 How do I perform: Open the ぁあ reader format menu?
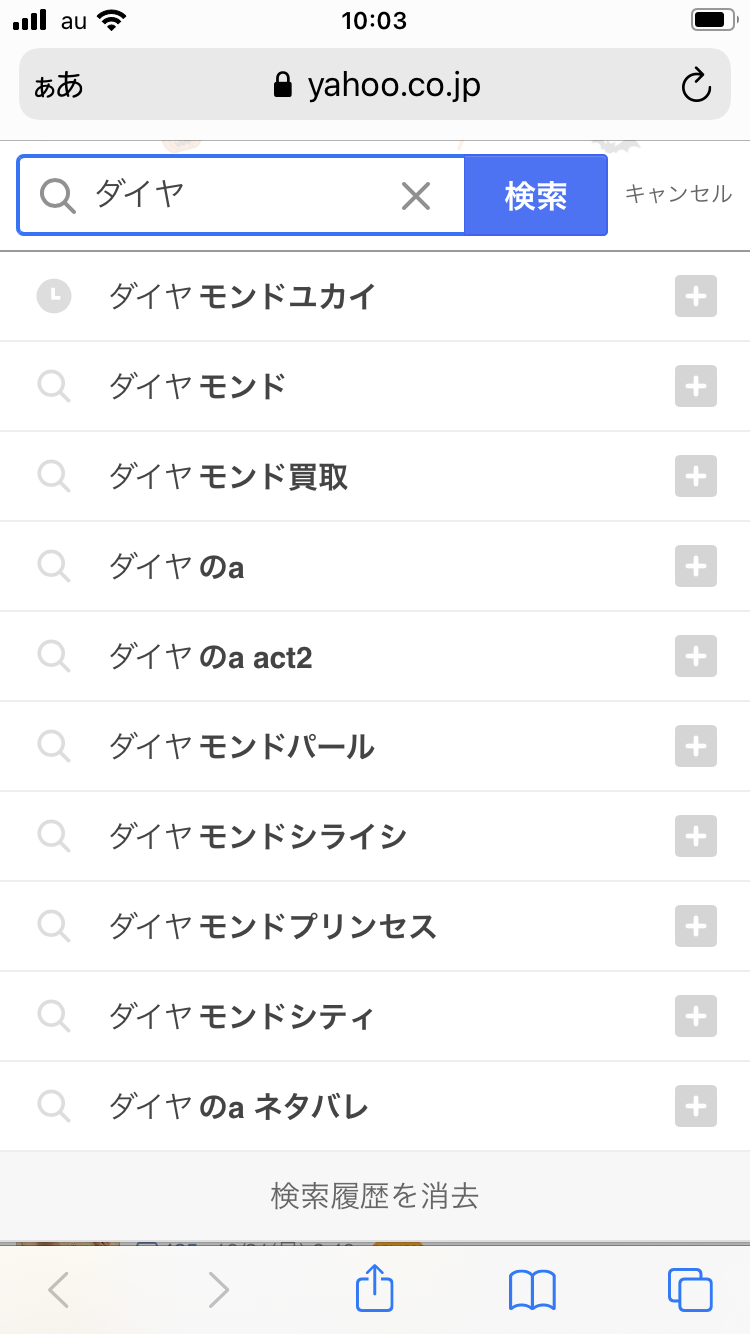[59, 86]
